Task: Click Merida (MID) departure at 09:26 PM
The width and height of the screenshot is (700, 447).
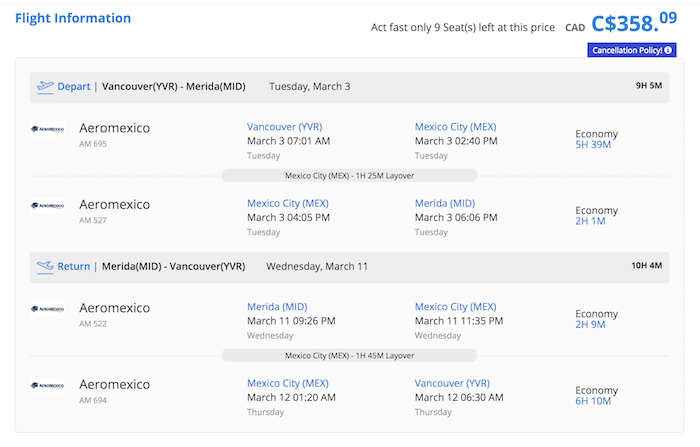Action: [277, 307]
